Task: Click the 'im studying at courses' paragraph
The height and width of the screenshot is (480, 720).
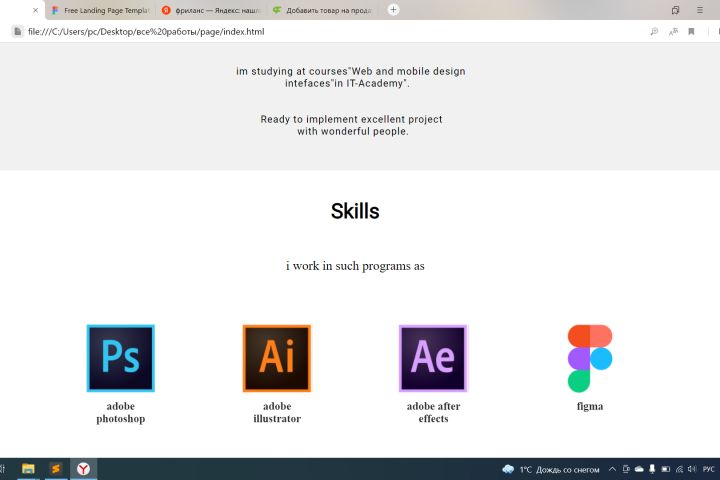Action: click(351, 77)
